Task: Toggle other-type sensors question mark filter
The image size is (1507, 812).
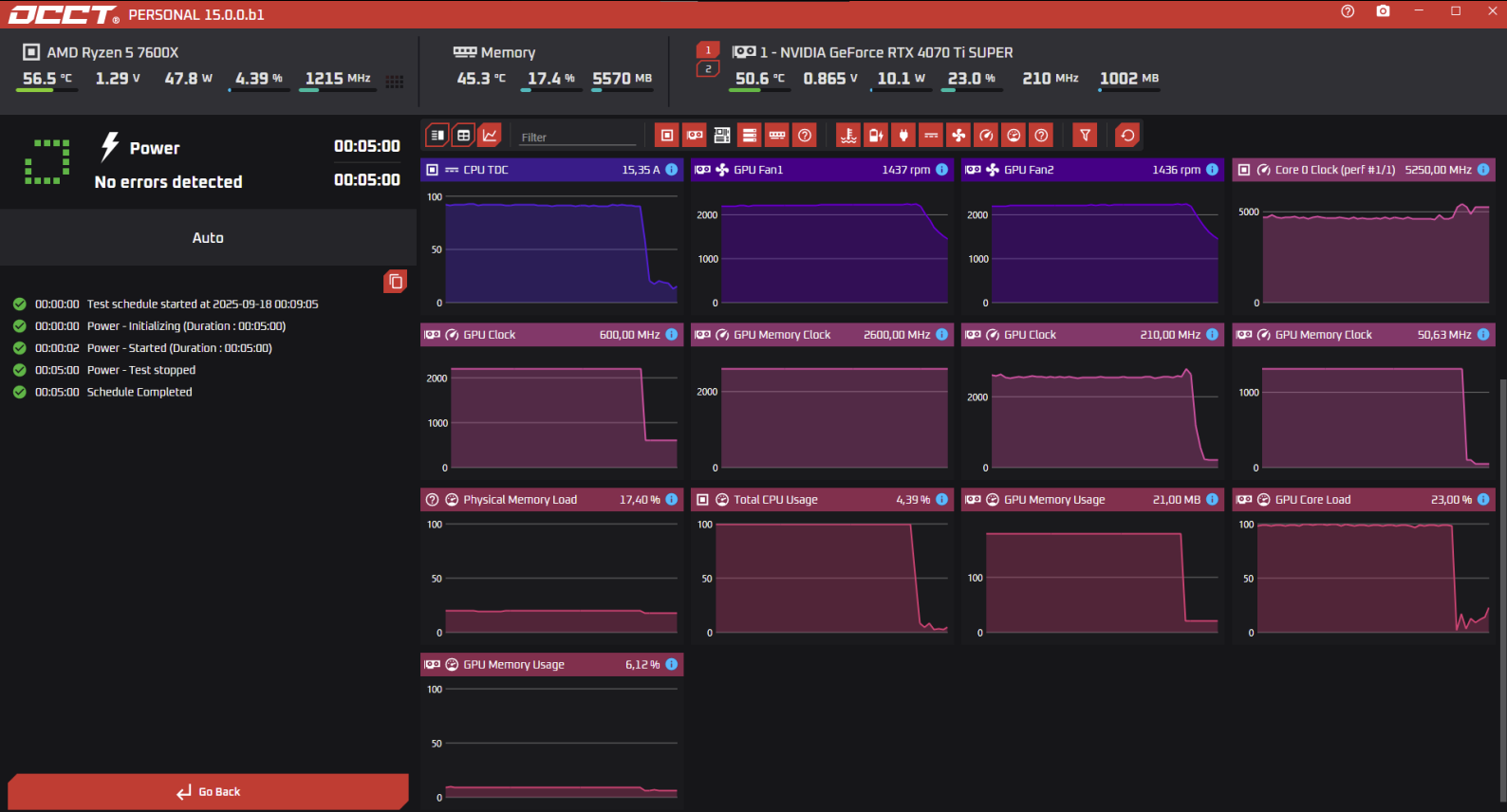Action: click(x=1041, y=136)
